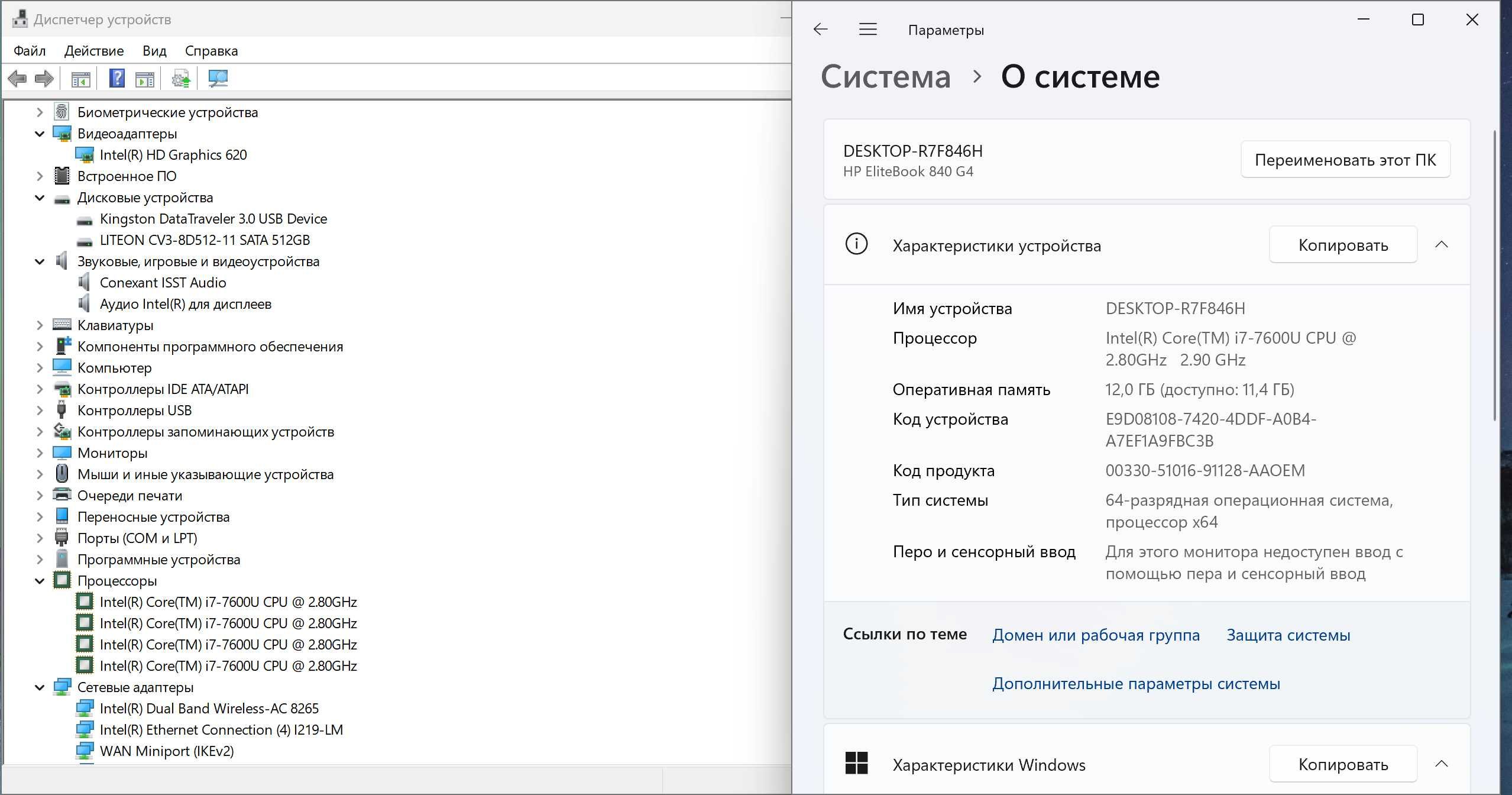Click the Update driver toolbar icon
The width and height of the screenshot is (1512, 795).
coord(181,79)
